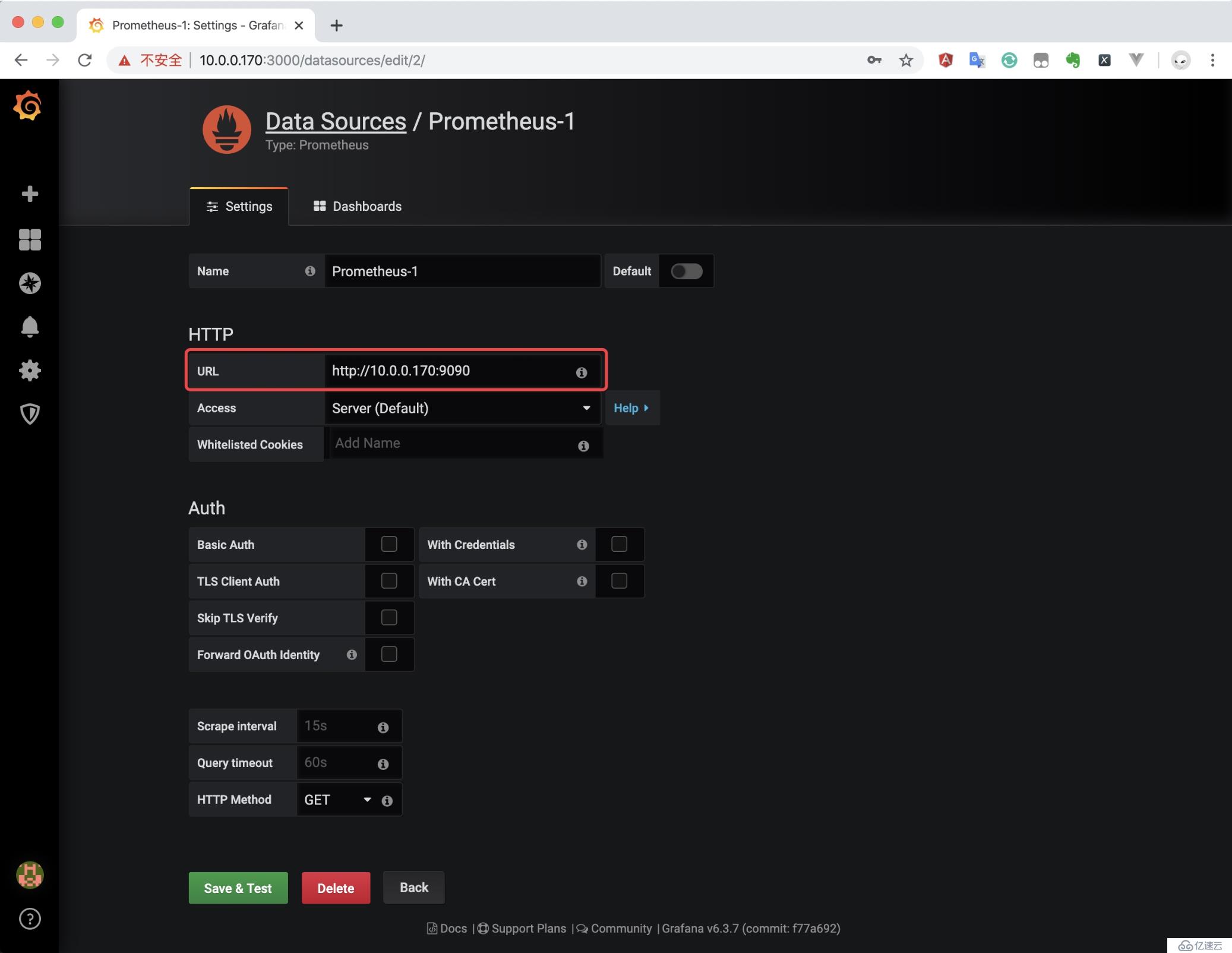The width and height of the screenshot is (1232, 953).
Task: Open the user avatar at sidebar bottom
Action: point(30,875)
